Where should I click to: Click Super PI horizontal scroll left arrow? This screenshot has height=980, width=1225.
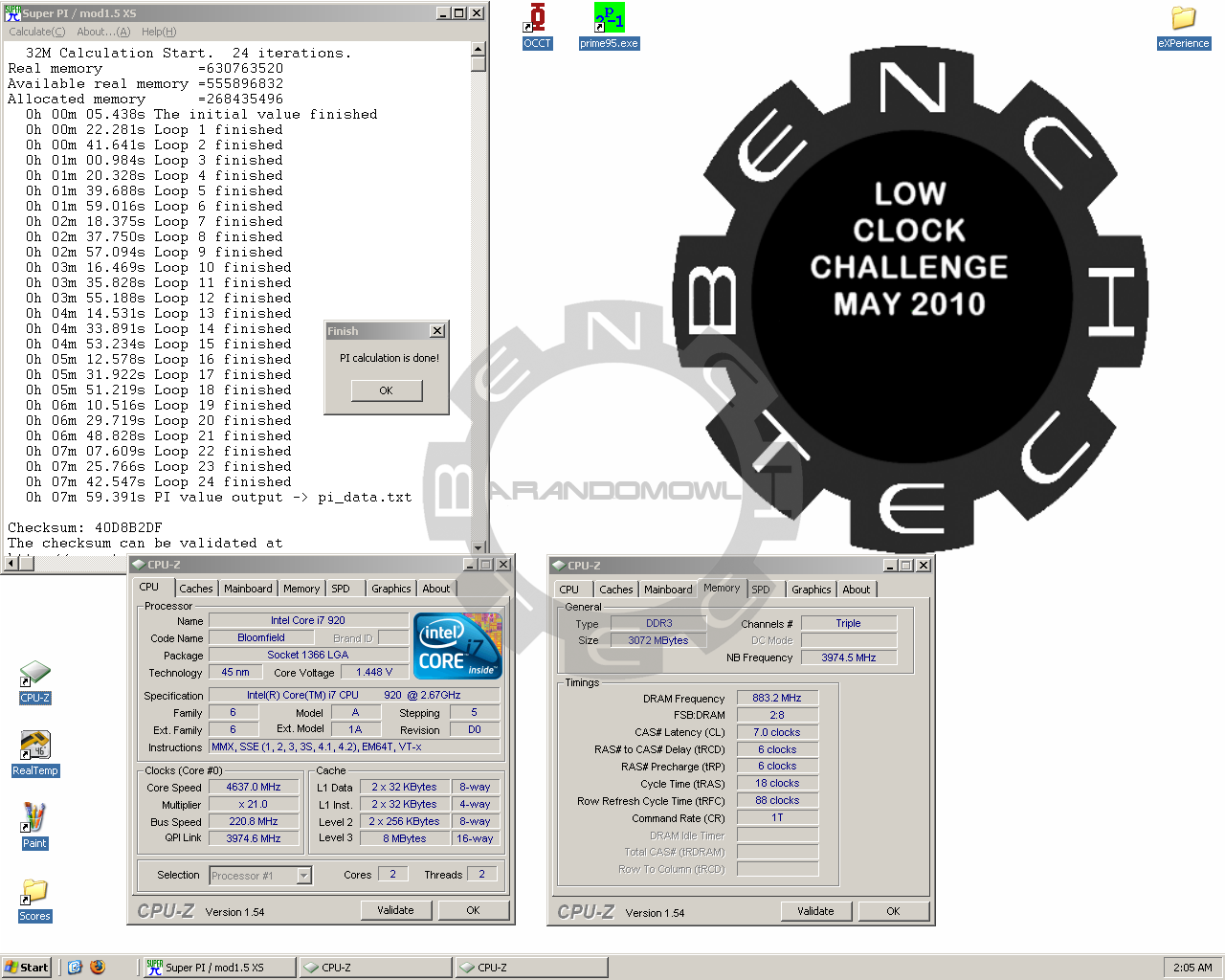point(11,564)
